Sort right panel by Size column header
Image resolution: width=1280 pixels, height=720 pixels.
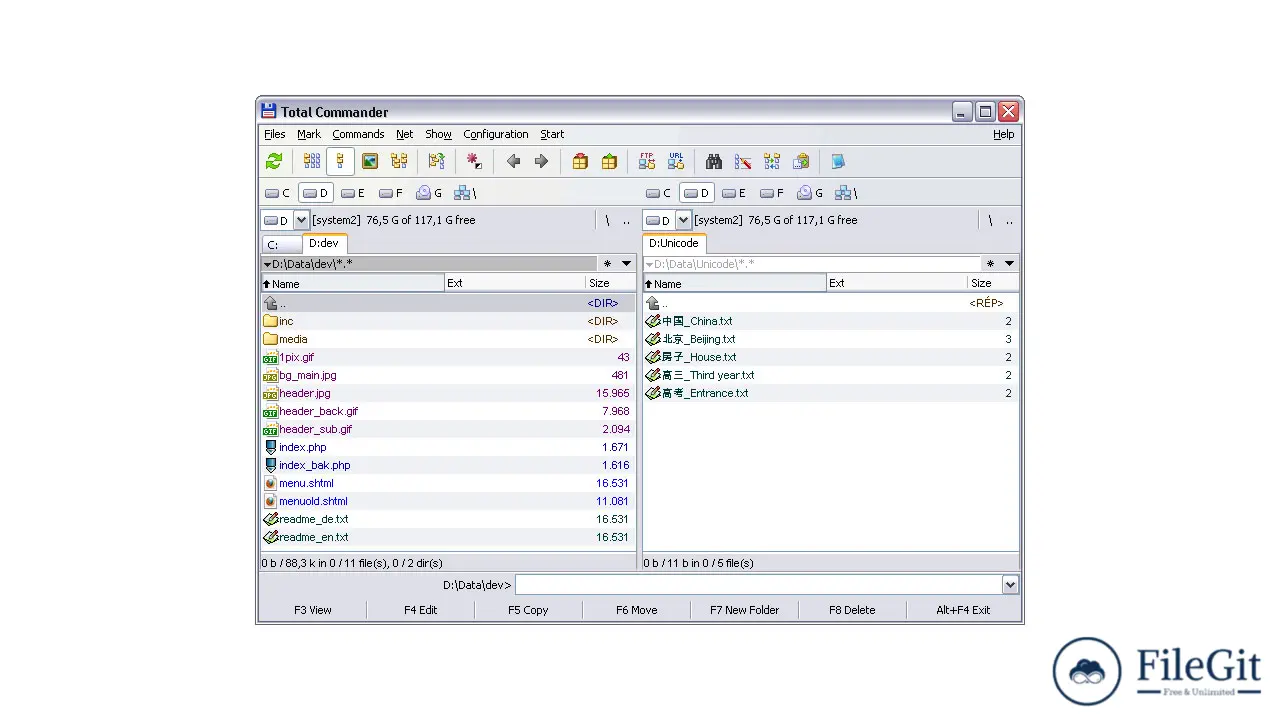[994, 283]
